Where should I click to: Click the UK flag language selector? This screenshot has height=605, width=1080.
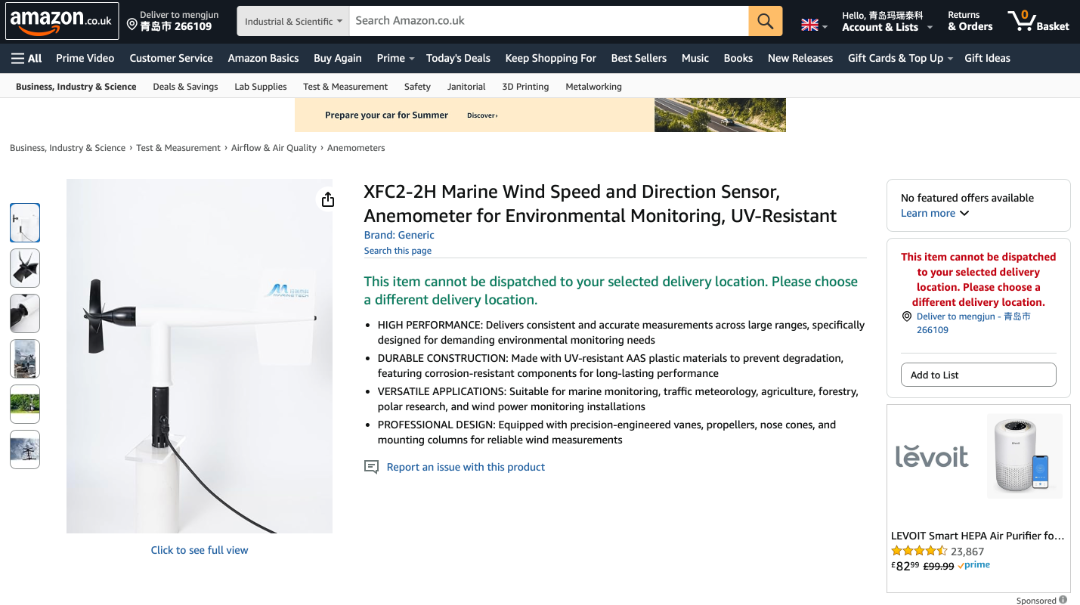tap(814, 25)
